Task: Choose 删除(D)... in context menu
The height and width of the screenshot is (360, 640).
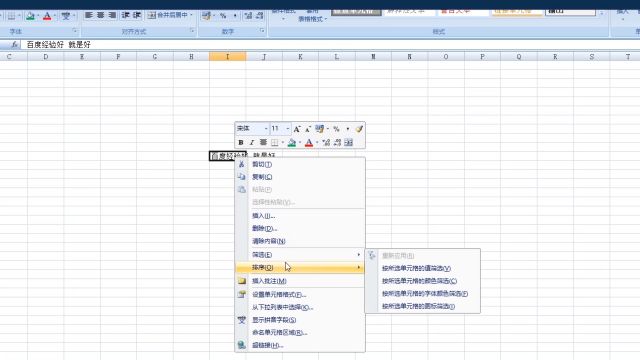Action: pyautogui.click(x=300, y=228)
